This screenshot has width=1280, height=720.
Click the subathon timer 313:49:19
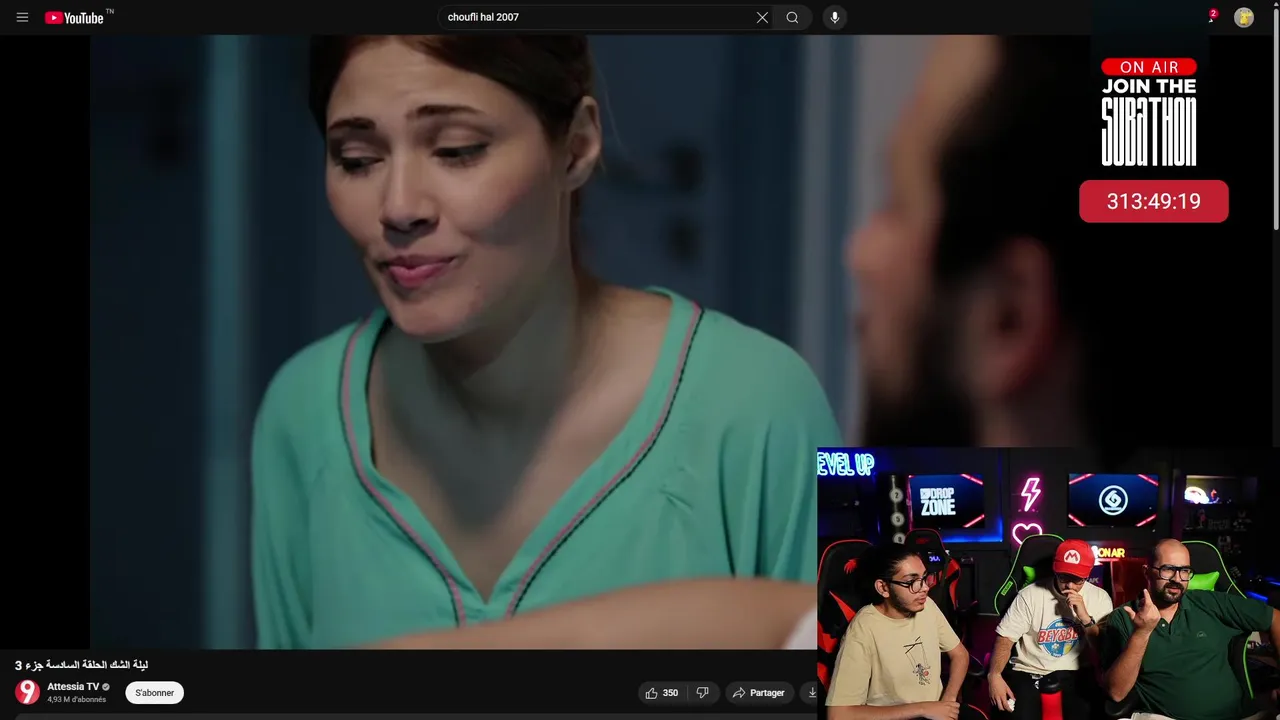[1153, 202]
